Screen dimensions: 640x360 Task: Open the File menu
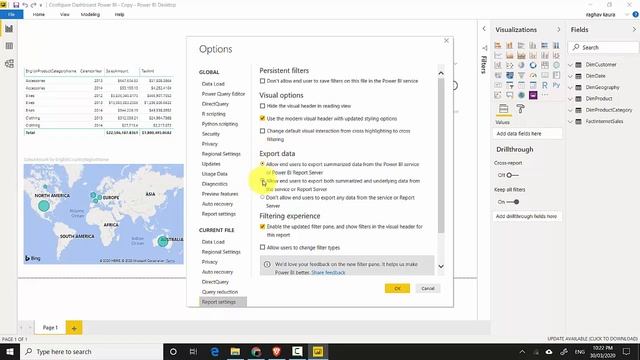click(x=11, y=14)
